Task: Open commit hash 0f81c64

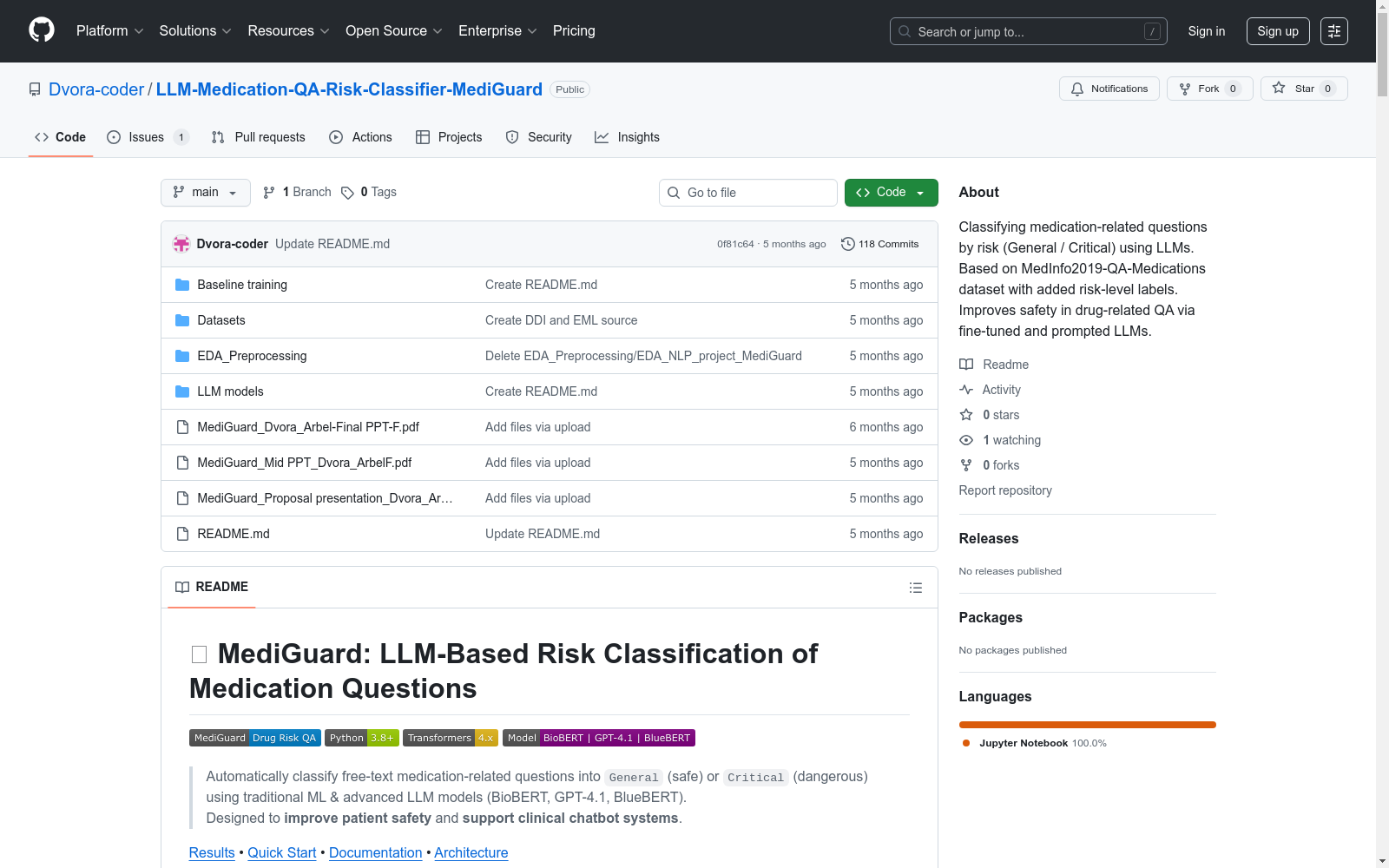Action: 735,244
